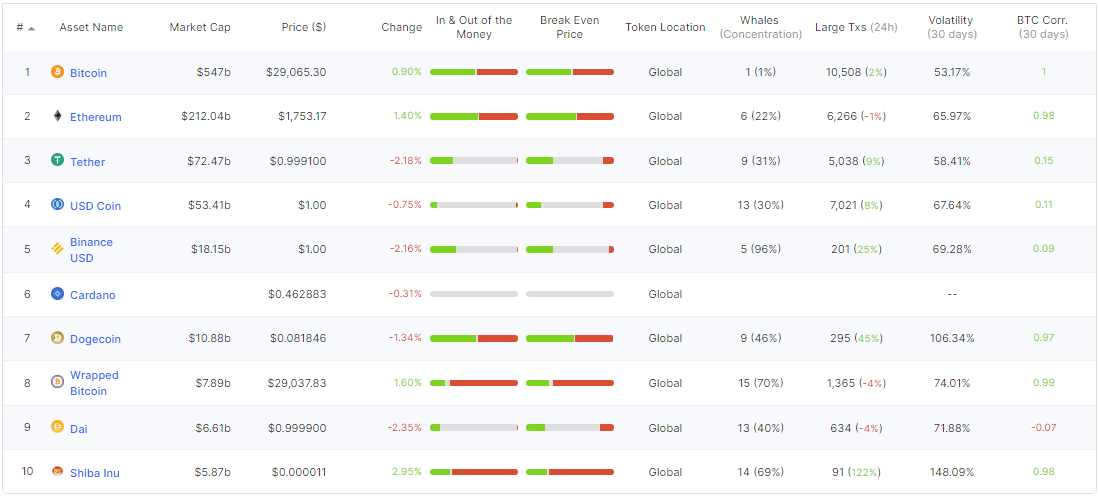Screen dimensions: 1099x497
Task: Sort by Break Even Price header
Action: [x=570, y=27]
